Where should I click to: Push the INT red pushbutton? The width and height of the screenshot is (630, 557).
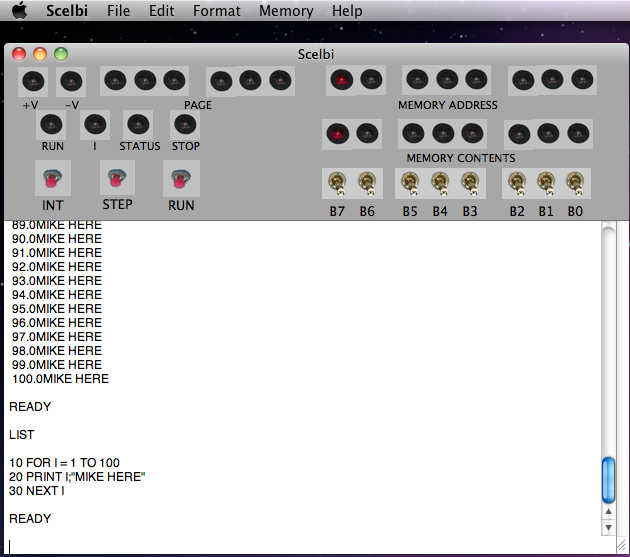pyautogui.click(x=53, y=178)
